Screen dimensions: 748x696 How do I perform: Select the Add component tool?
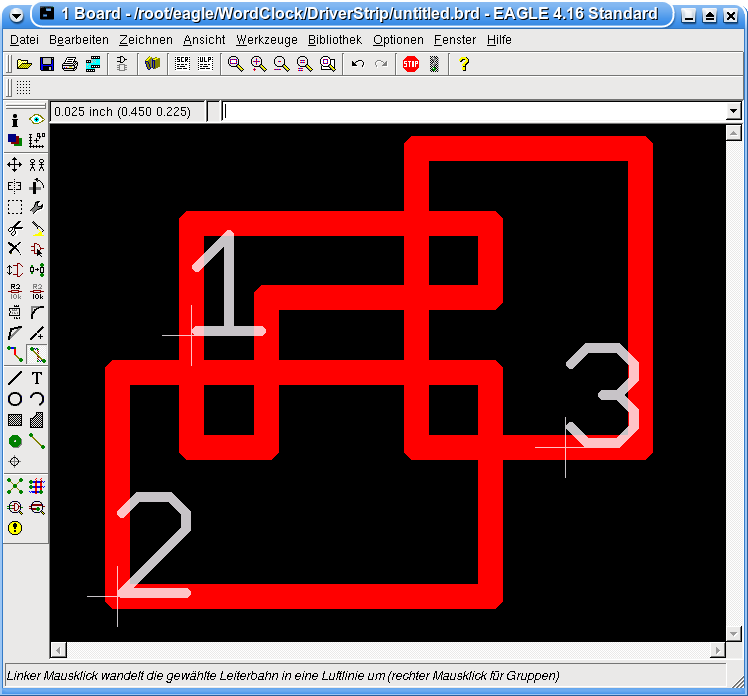(x=37, y=249)
